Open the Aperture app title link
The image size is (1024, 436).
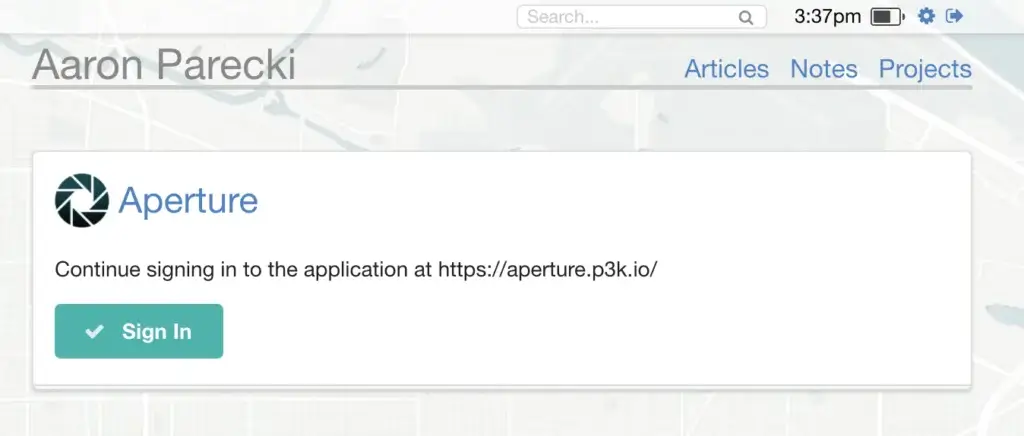coord(188,201)
